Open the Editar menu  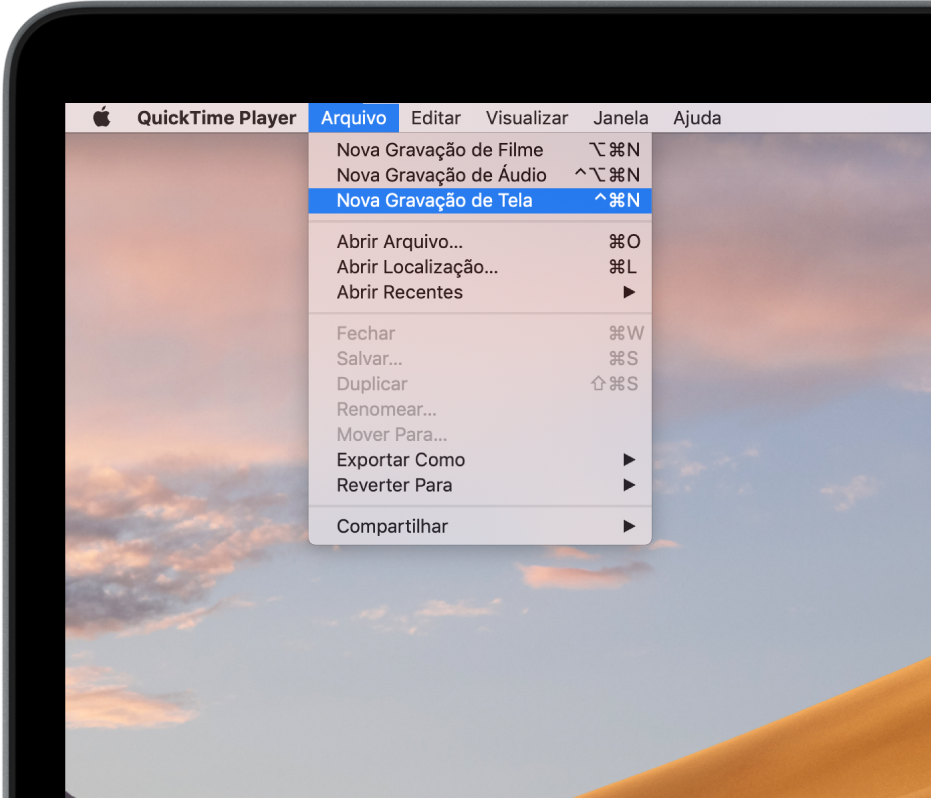pyautogui.click(x=435, y=118)
